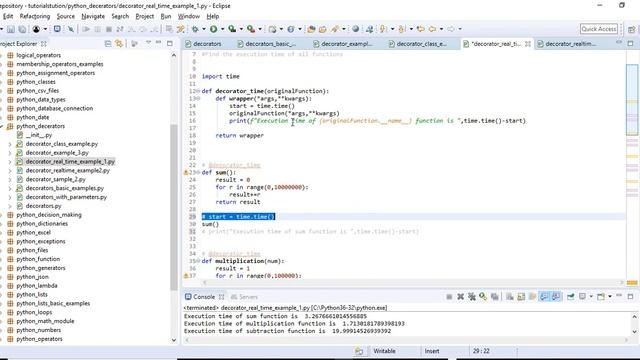
Task: Click the Writable status bar entry
Action: click(384, 351)
